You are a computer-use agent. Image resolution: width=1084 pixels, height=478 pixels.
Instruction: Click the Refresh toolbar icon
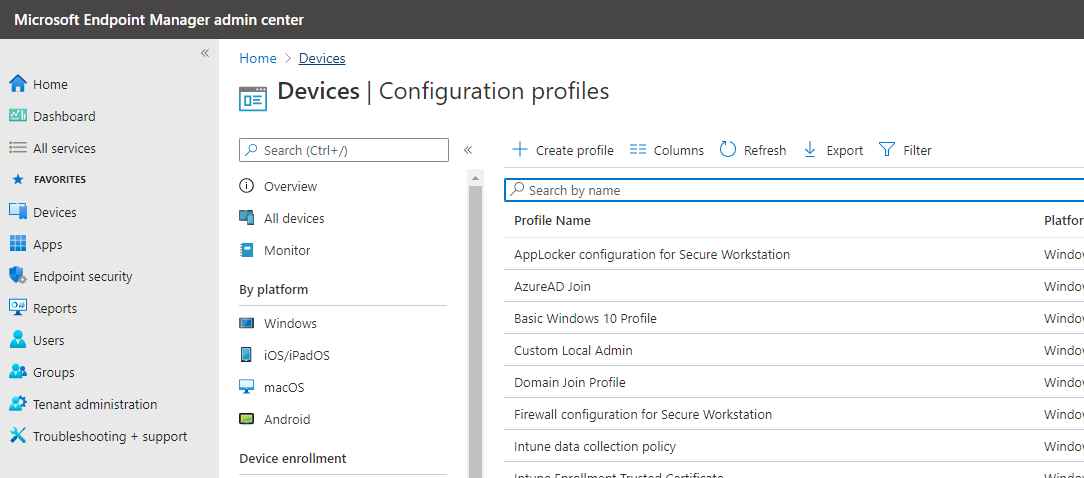click(728, 150)
